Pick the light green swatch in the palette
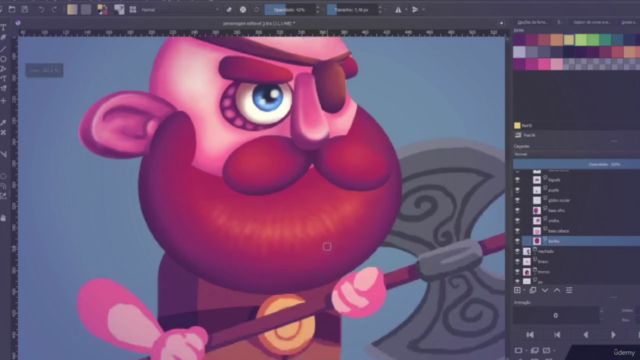640x360 pixels. (x=581, y=40)
